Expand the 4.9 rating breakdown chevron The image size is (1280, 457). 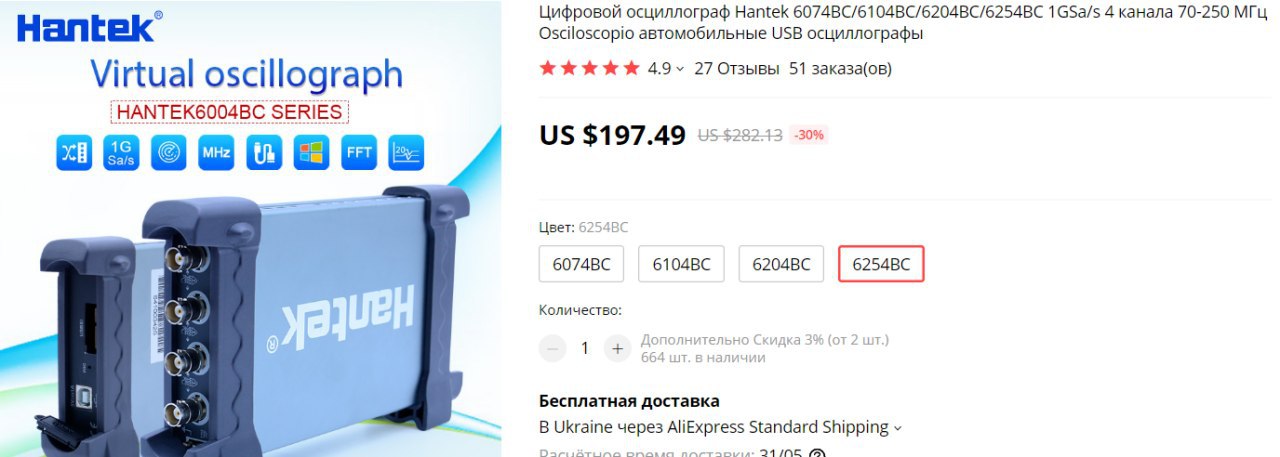point(680,69)
